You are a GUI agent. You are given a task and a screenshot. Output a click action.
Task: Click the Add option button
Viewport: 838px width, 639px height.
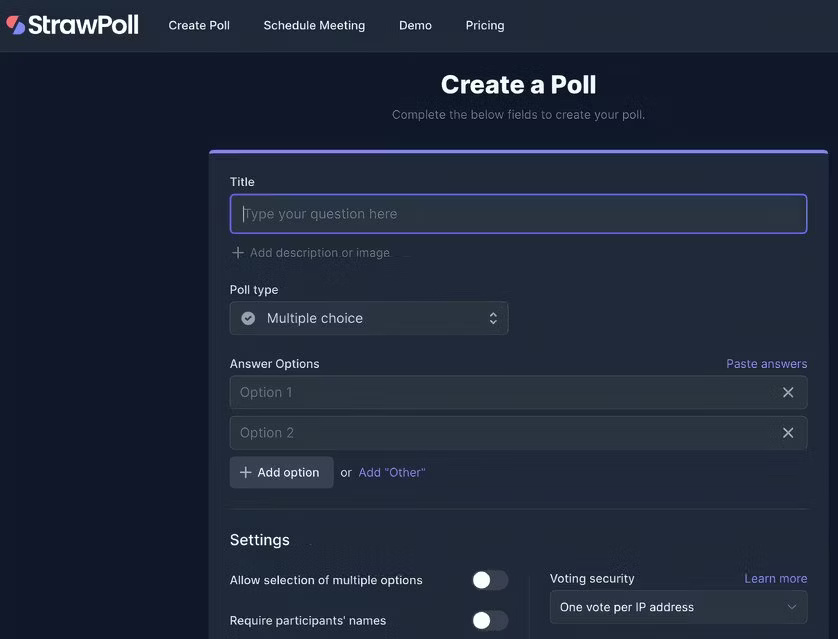pyautogui.click(x=281, y=472)
